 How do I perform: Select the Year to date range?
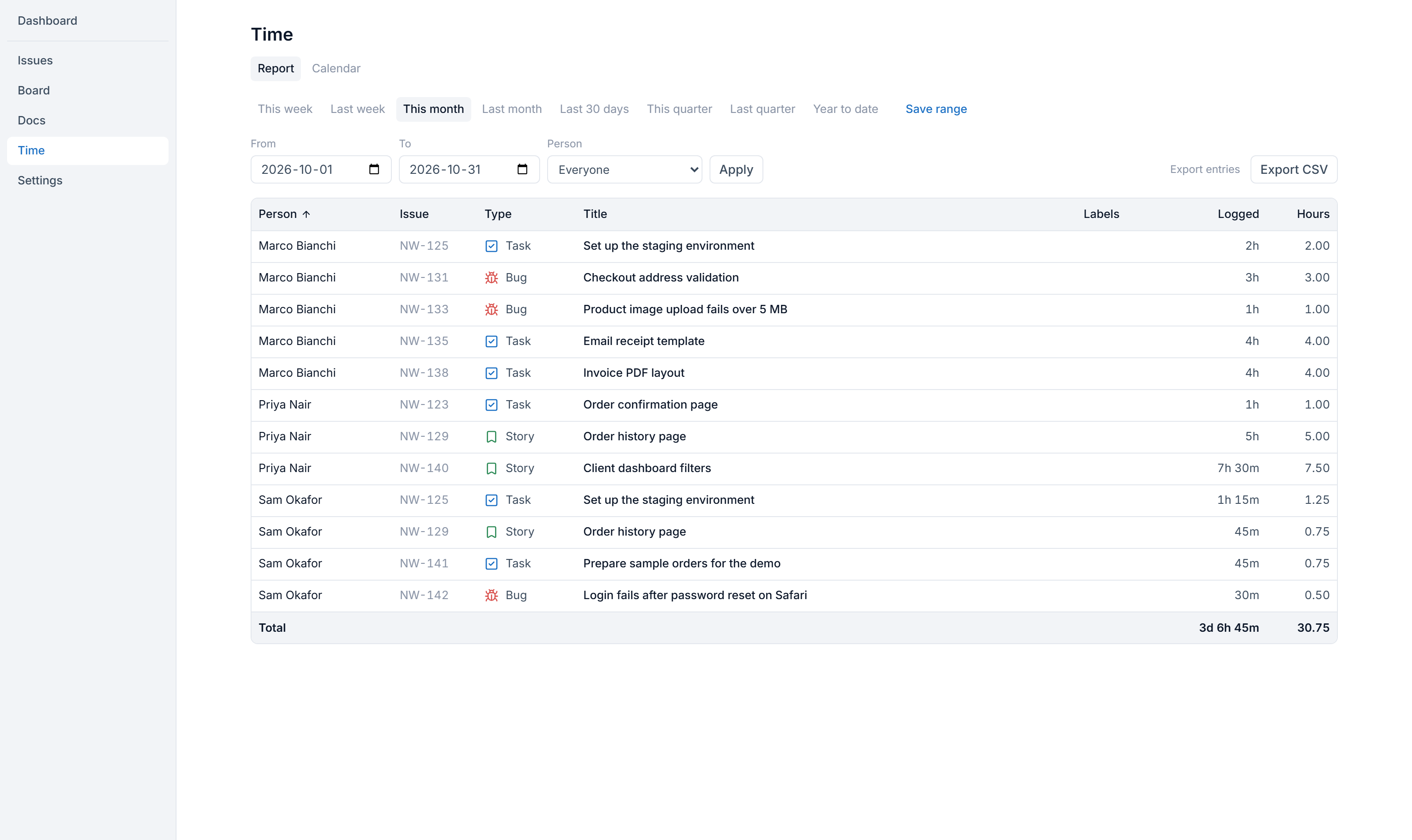[x=845, y=109]
